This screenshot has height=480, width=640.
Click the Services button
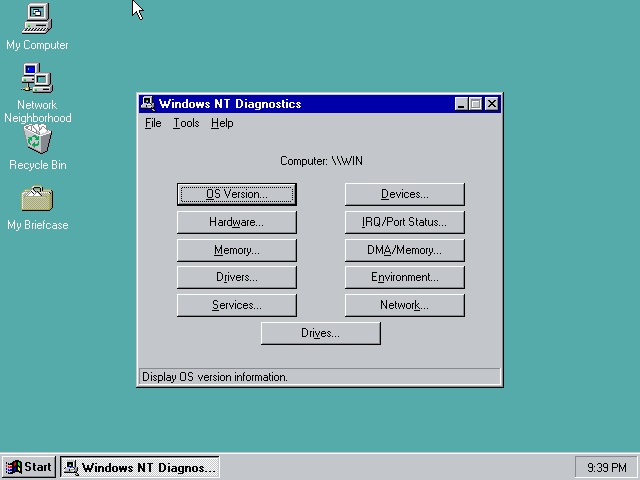coord(236,305)
